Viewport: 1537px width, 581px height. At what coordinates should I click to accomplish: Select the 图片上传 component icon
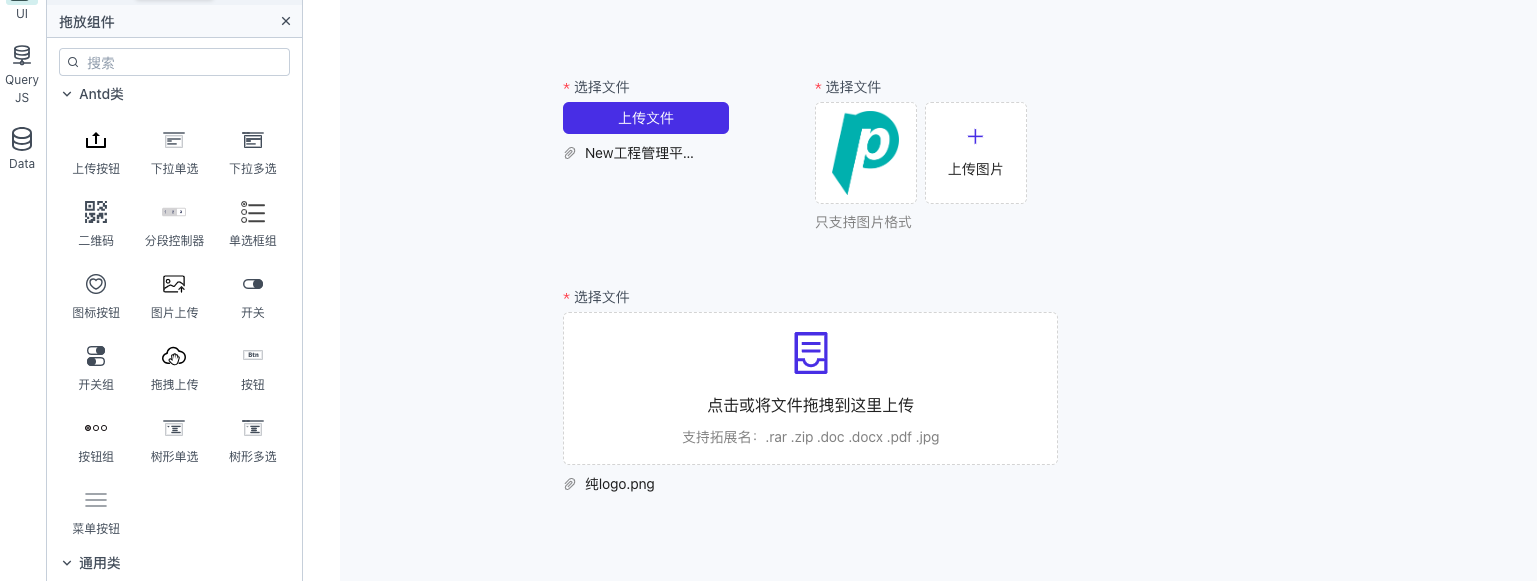pyautogui.click(x=174, y=284)
